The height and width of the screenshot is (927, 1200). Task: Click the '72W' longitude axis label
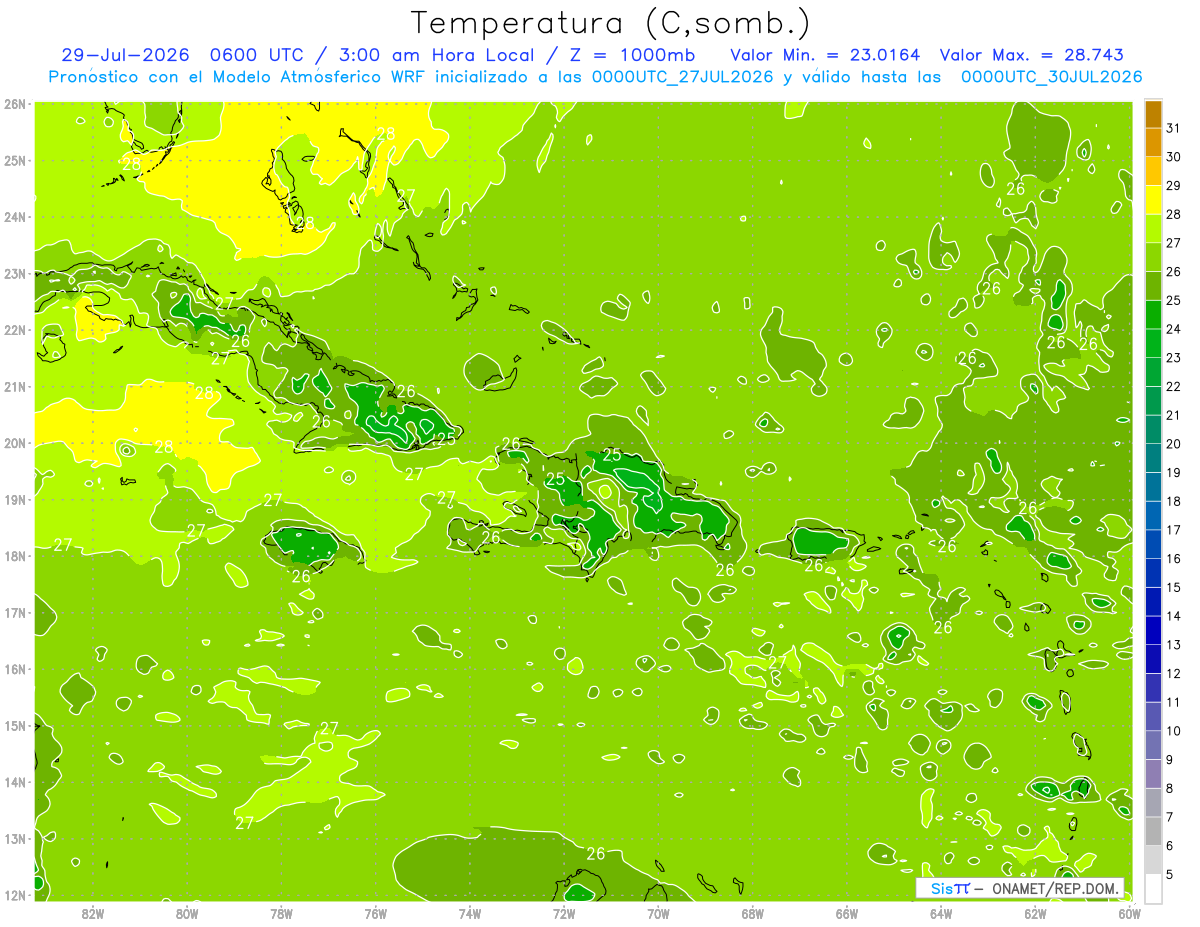[564, 913]
